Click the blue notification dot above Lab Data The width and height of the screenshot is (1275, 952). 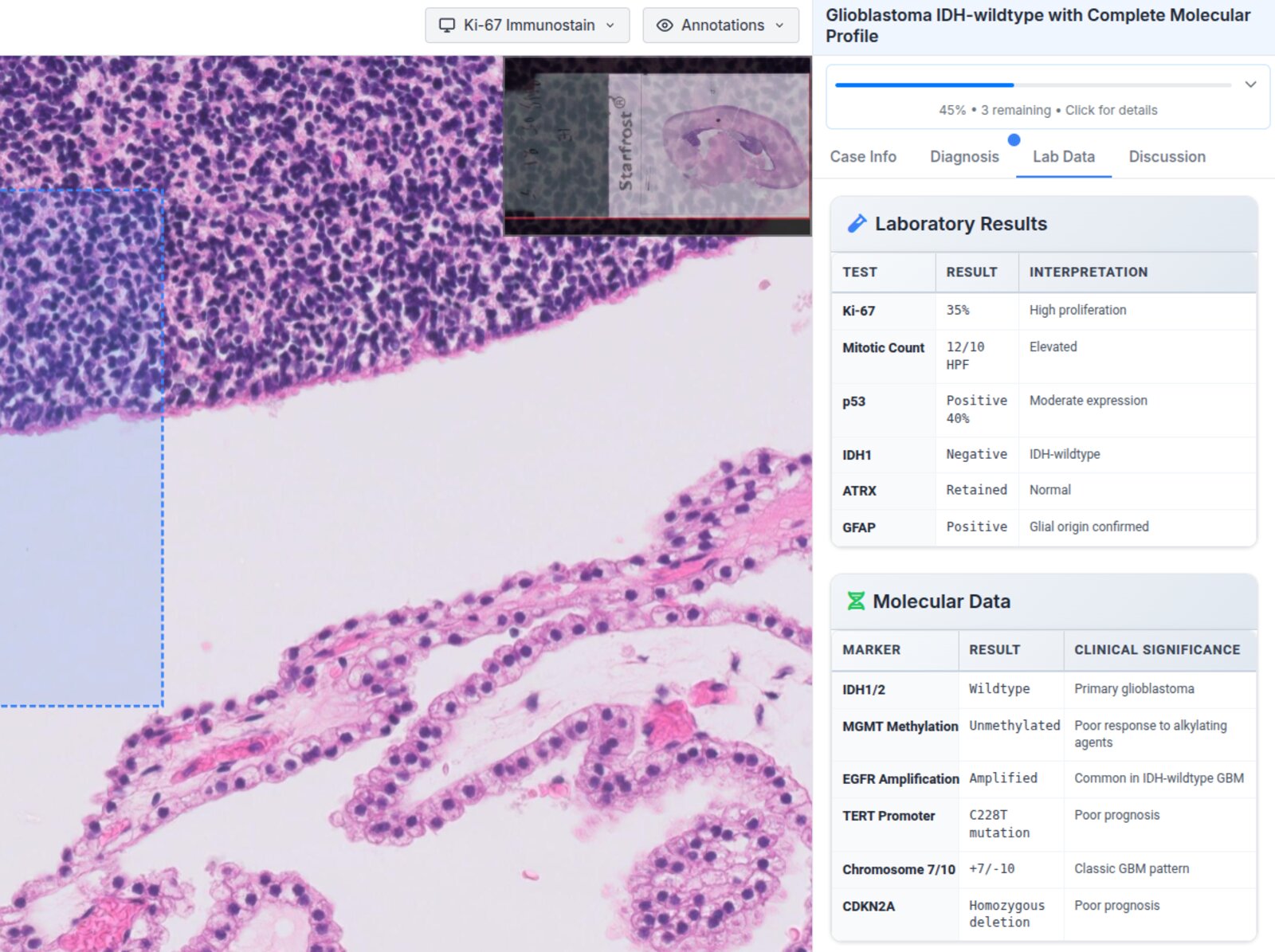[1014, 140]
